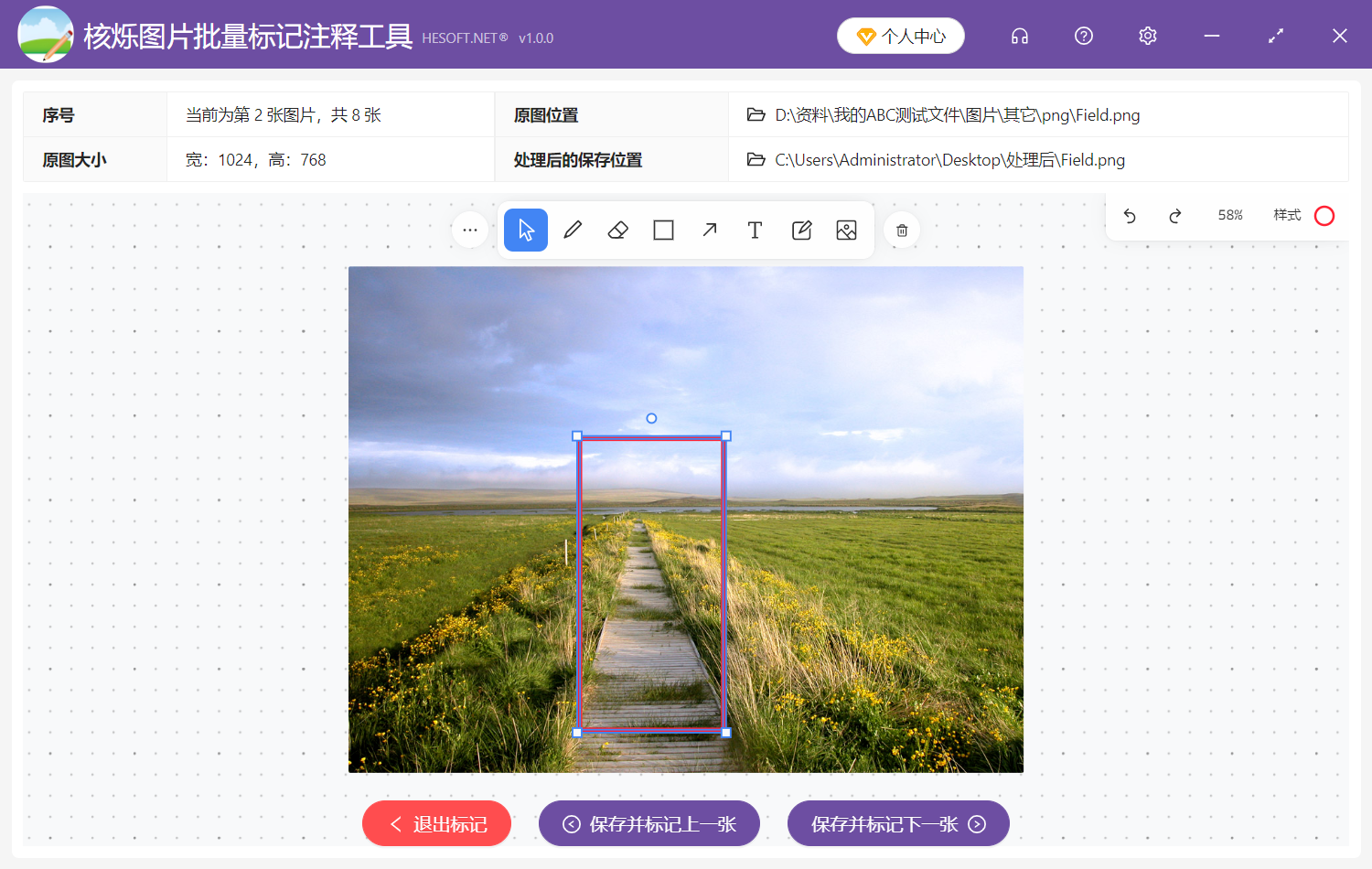Select the Eraser tool
This screenshot has height=869, width=1372.
click(617, 230)
